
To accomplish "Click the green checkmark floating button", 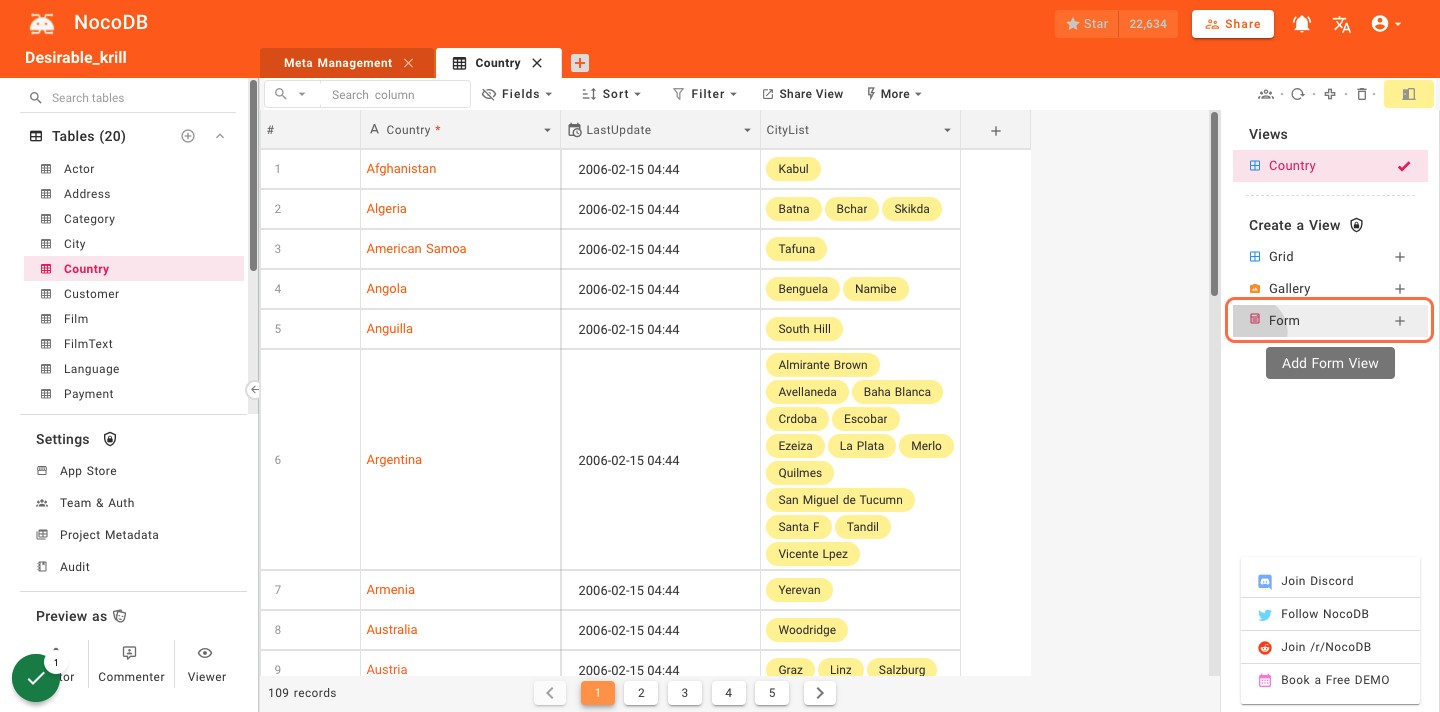I will 36,678.
